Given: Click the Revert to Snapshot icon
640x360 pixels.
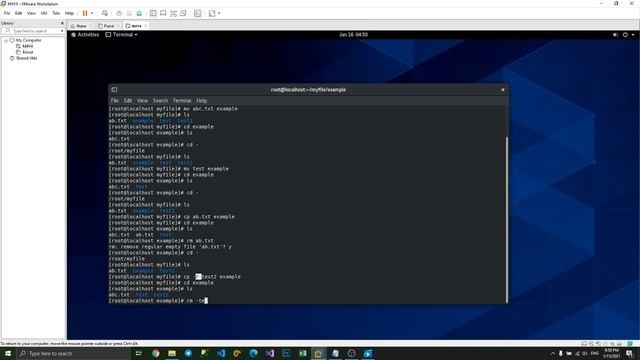Looking at the screenshot, I should [129, 13].
